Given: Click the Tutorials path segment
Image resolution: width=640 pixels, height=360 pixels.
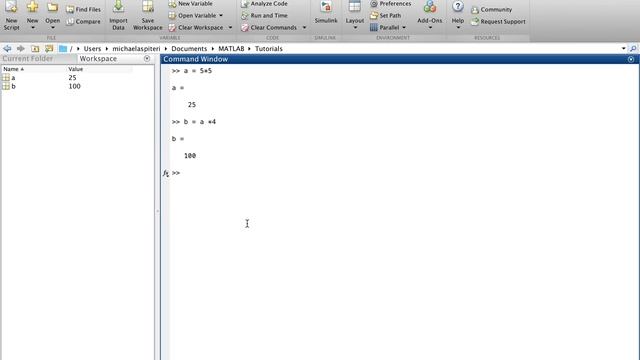Looking at the screenshot, I should point(269,49).
